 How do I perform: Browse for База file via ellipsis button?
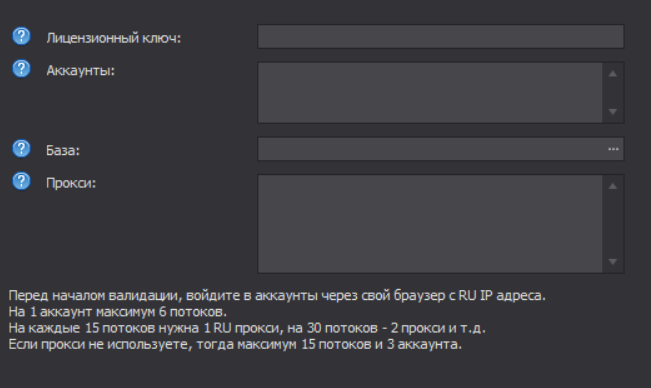coord(613,149)
